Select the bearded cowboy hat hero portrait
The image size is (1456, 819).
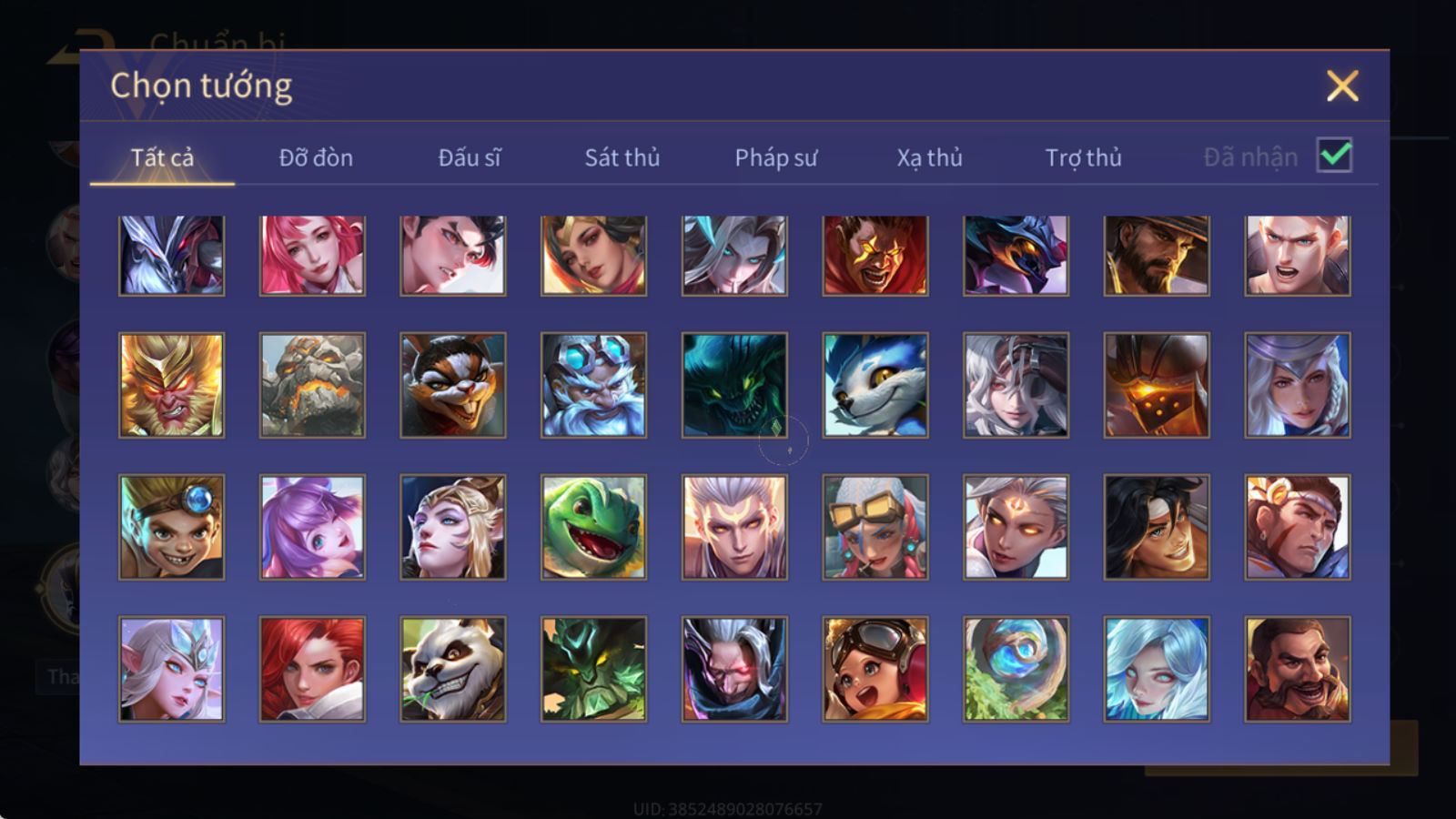click(1157, 256)
